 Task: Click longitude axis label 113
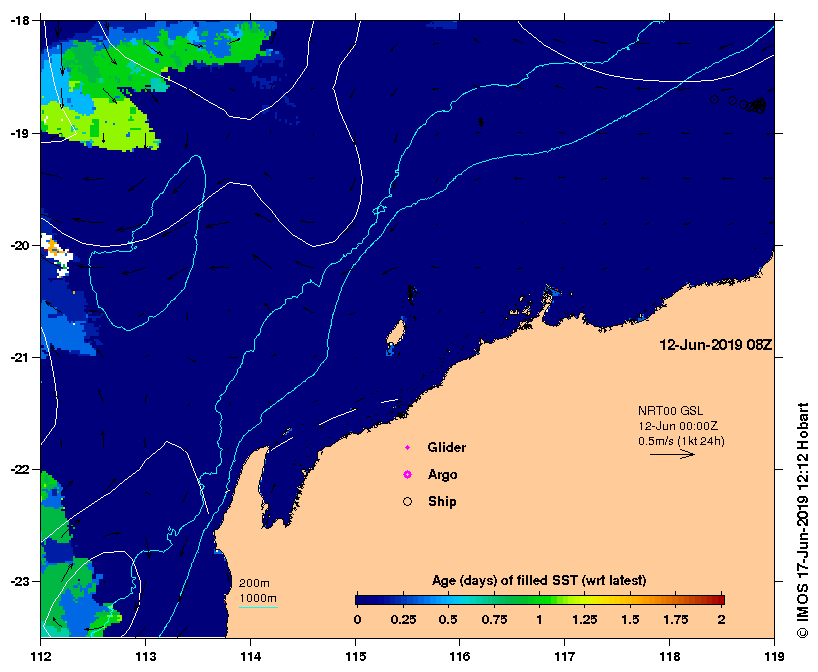[146, 656]
